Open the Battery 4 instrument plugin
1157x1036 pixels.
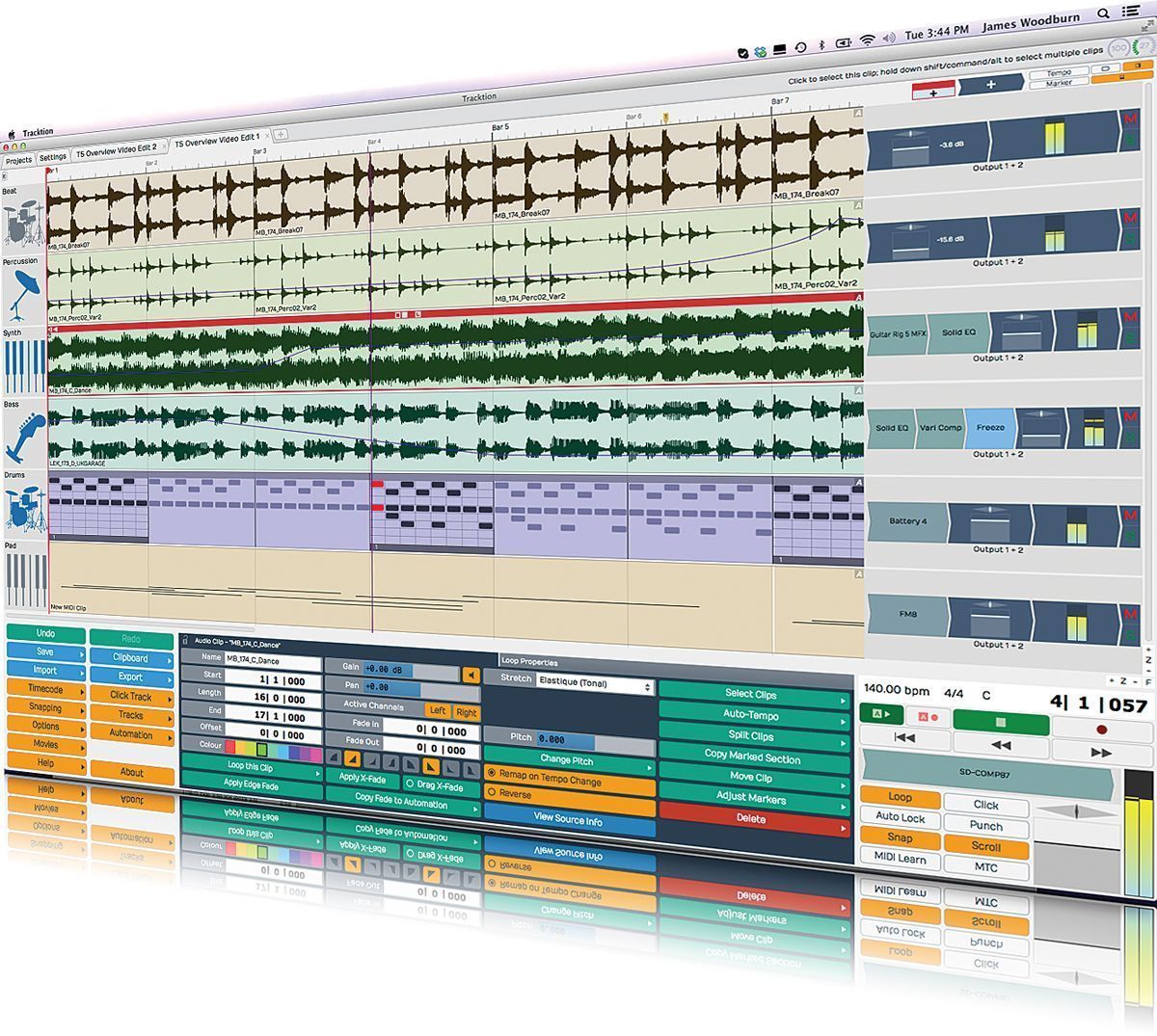(x=906, y=521)
